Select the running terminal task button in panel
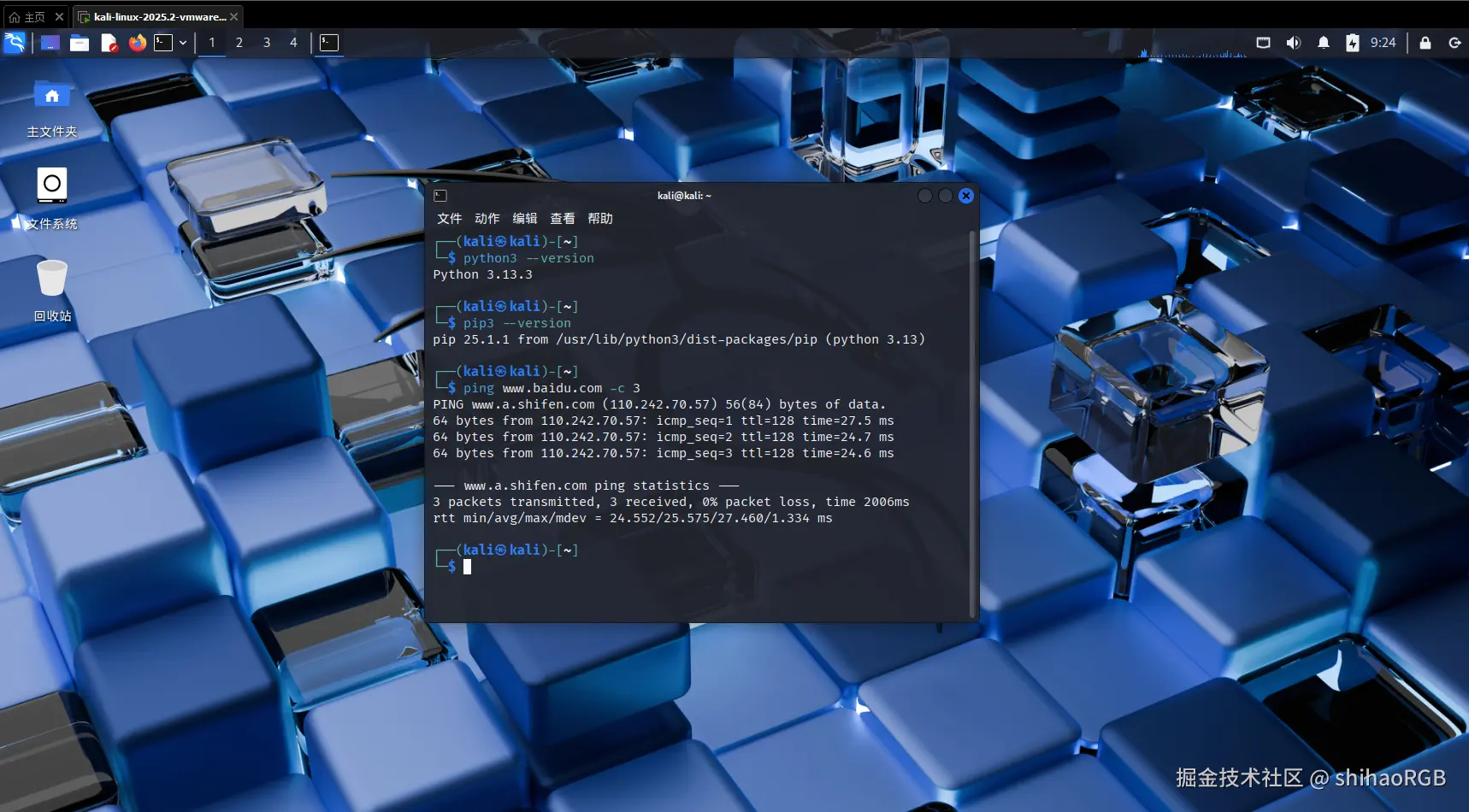 [x=329, y=43]
